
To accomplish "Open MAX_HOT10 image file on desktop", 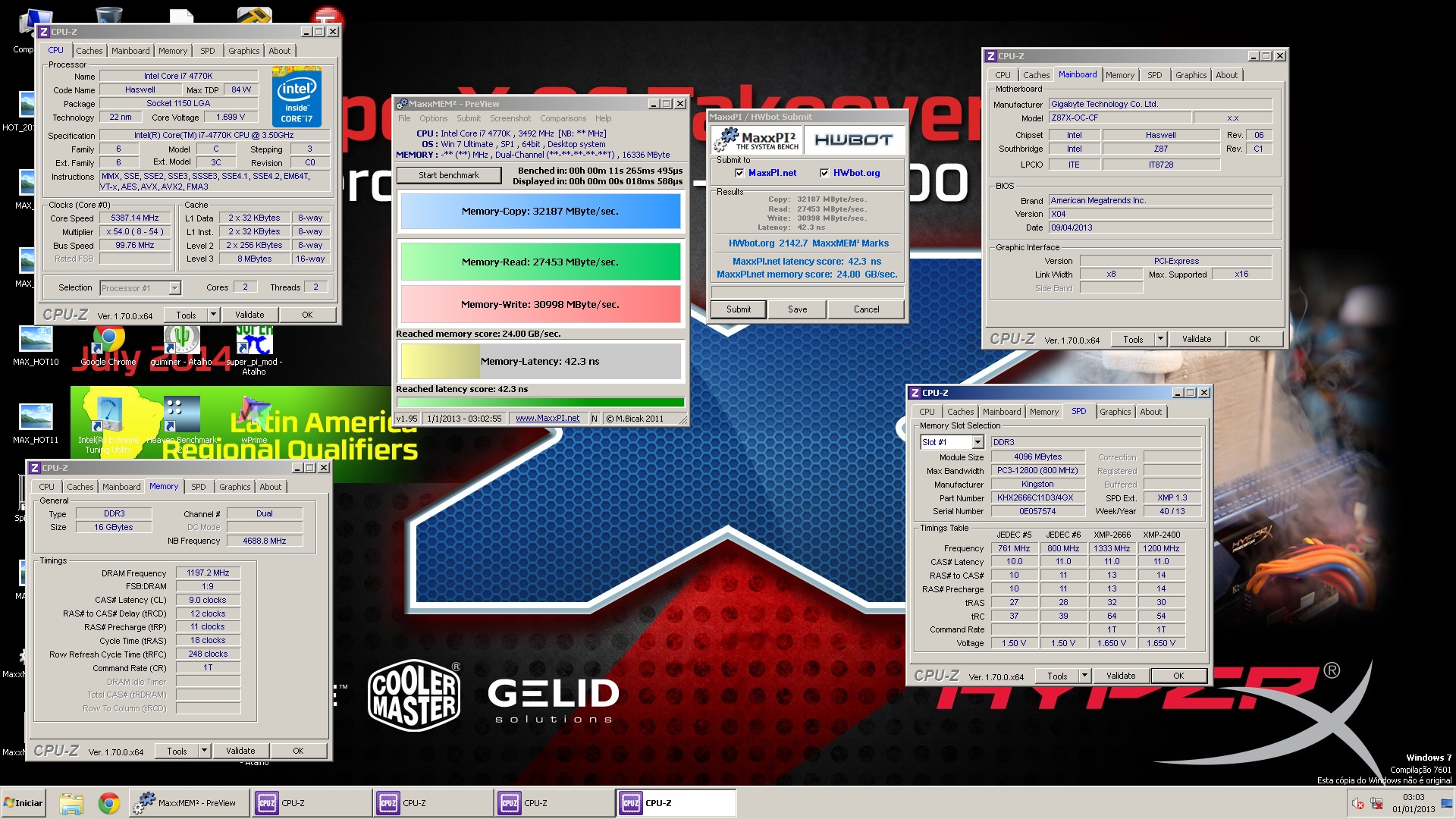I will click(36, 347).
